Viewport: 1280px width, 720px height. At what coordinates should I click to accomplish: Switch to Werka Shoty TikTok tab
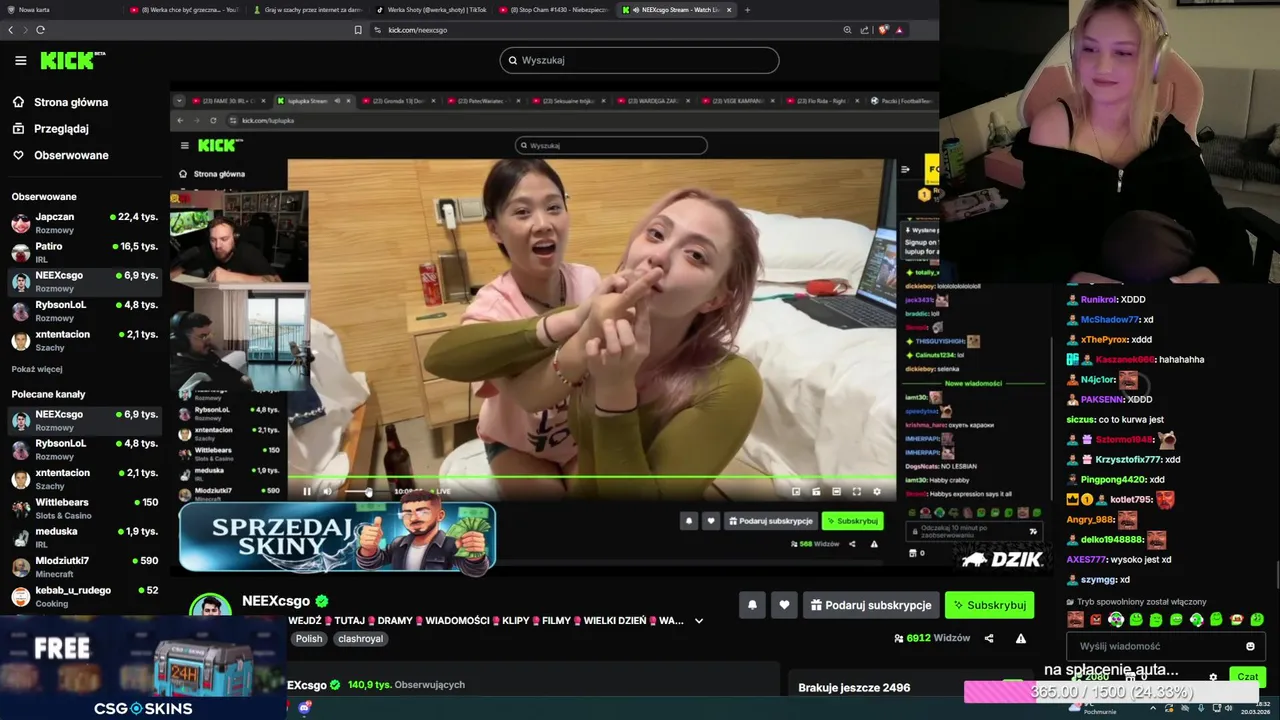click(431, 10)
